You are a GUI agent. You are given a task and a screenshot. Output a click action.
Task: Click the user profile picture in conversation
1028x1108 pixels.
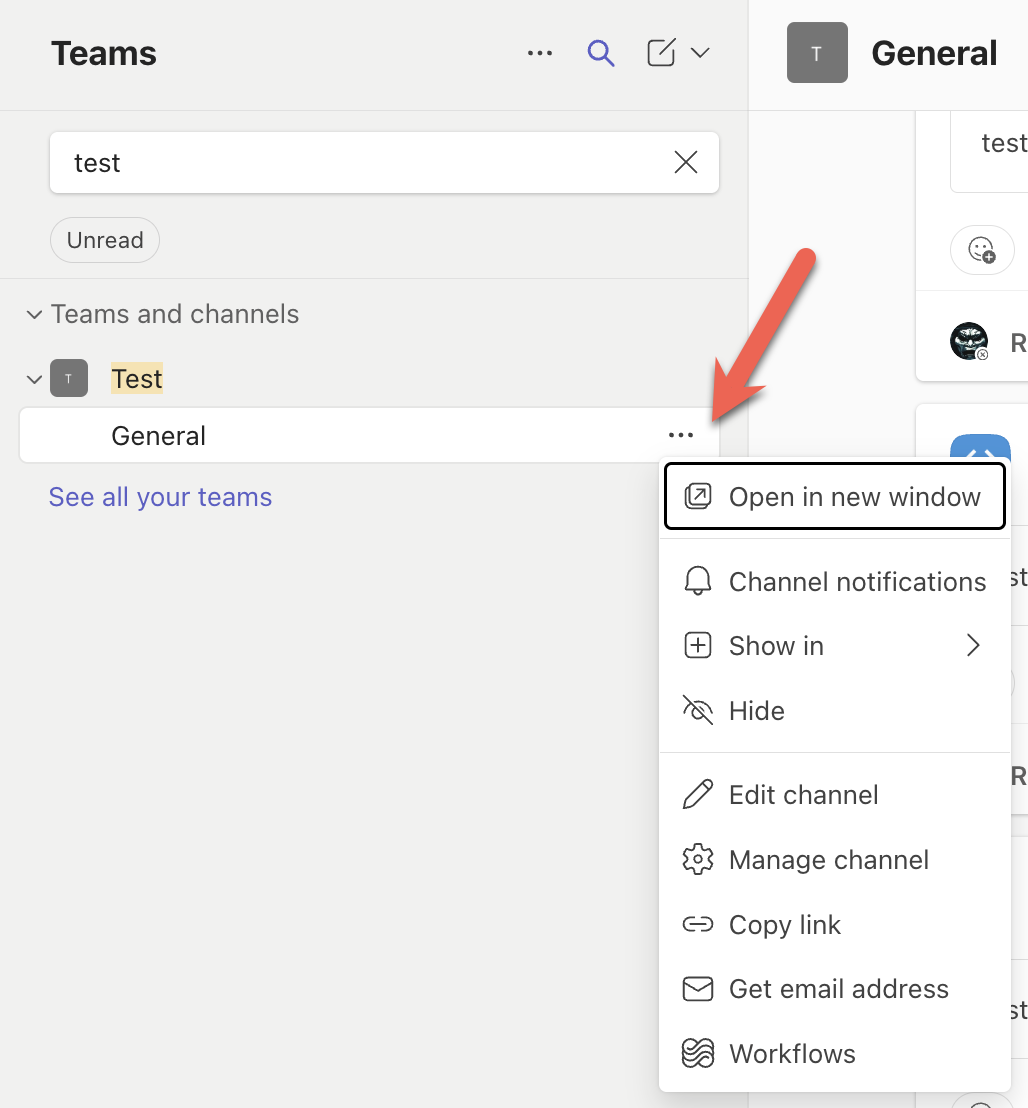tap(969, 341)
